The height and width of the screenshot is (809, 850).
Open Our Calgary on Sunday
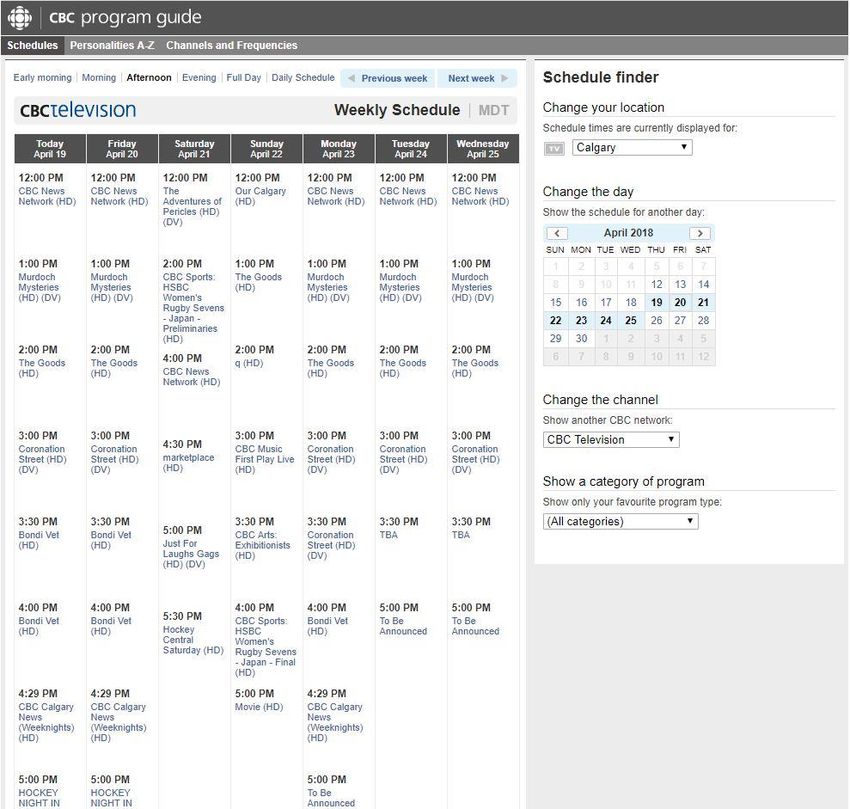point(260,196)
